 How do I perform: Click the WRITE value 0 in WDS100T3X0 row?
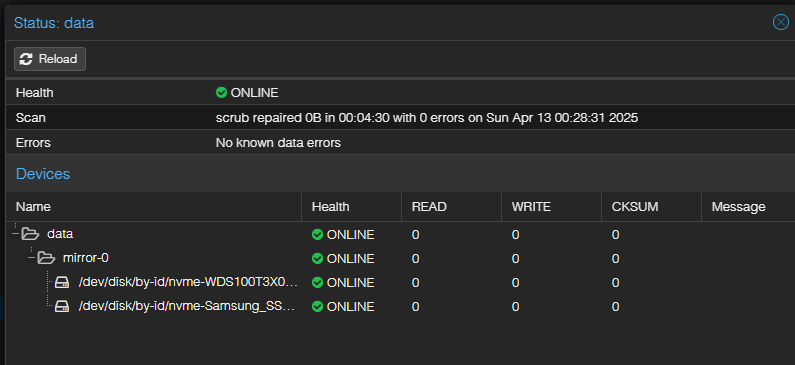515,283
